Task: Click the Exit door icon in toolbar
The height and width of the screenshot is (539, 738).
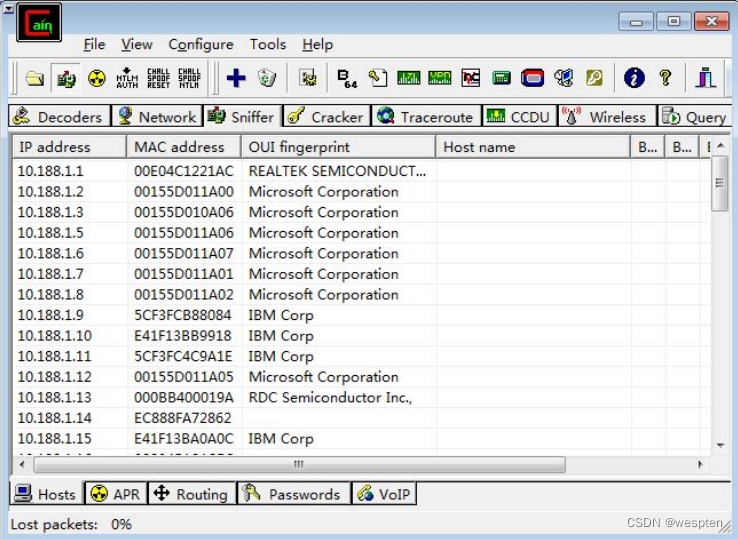Action: (x=706, y=78)
